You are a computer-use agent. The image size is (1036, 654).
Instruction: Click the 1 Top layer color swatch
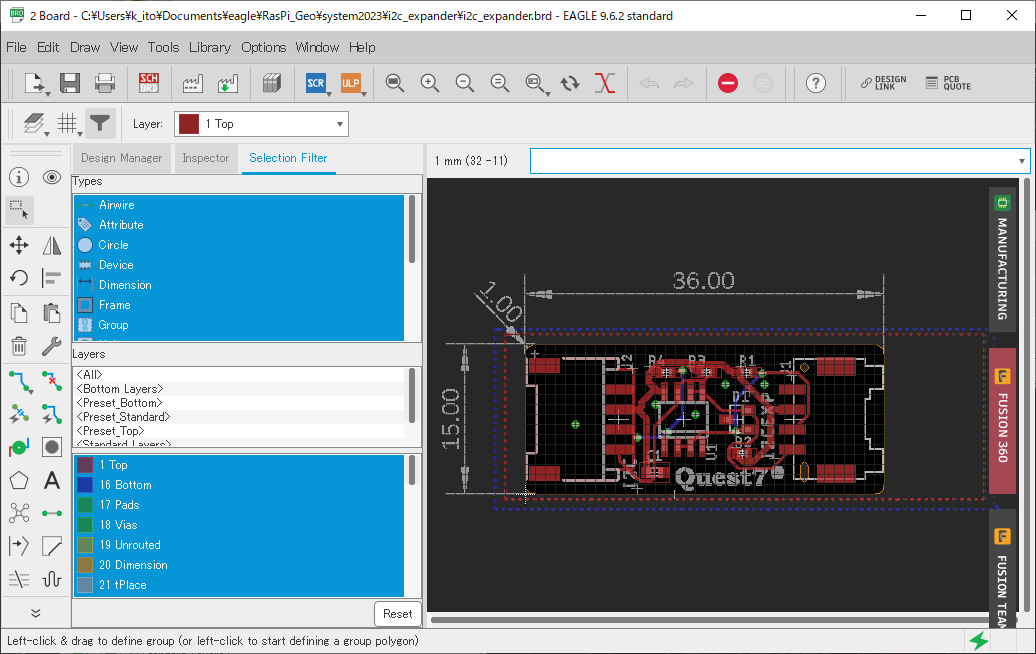(x=85, y=465)
